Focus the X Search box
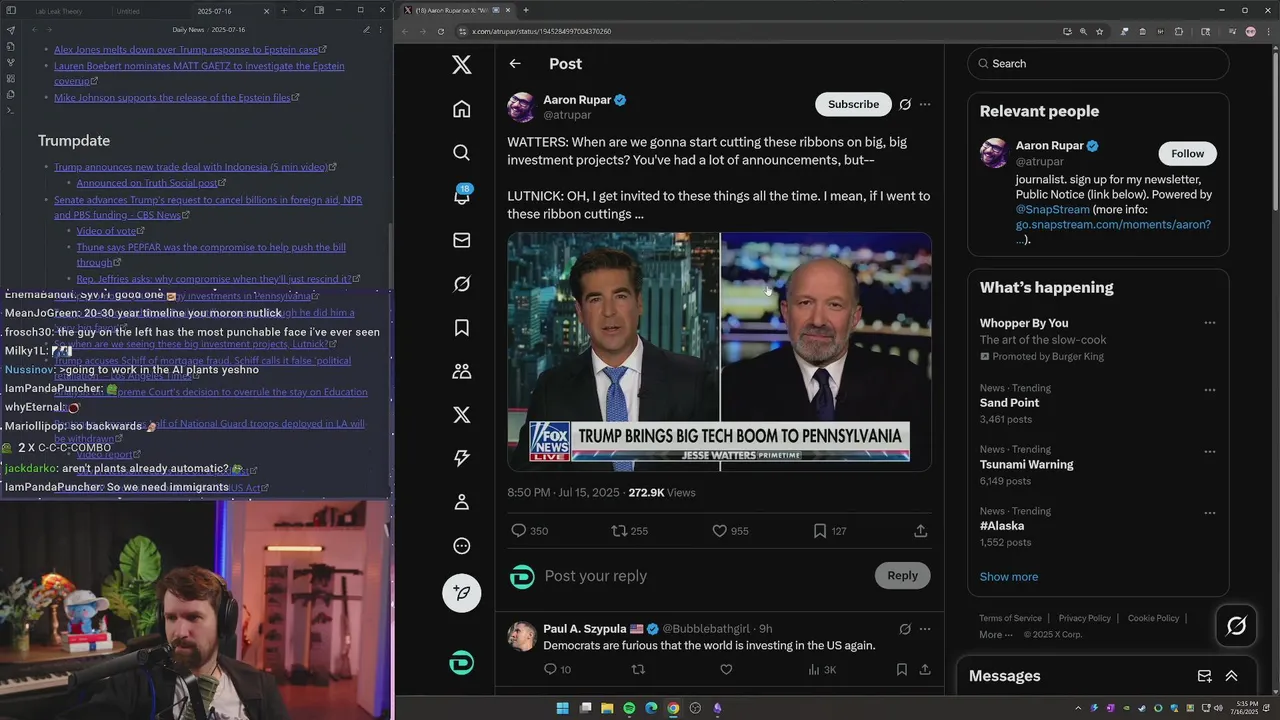 1097,64
